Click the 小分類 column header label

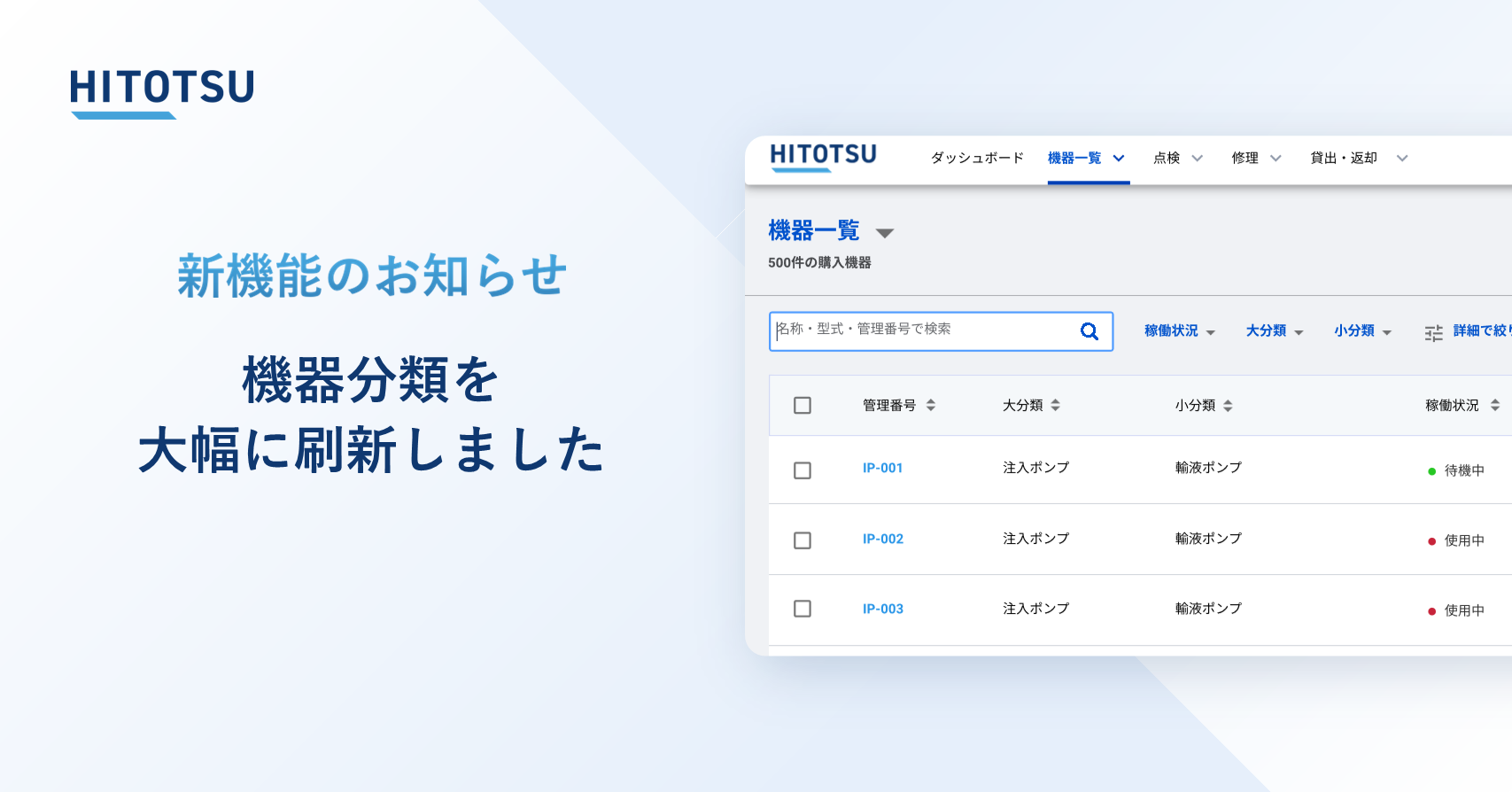[x=1195, y=405]
